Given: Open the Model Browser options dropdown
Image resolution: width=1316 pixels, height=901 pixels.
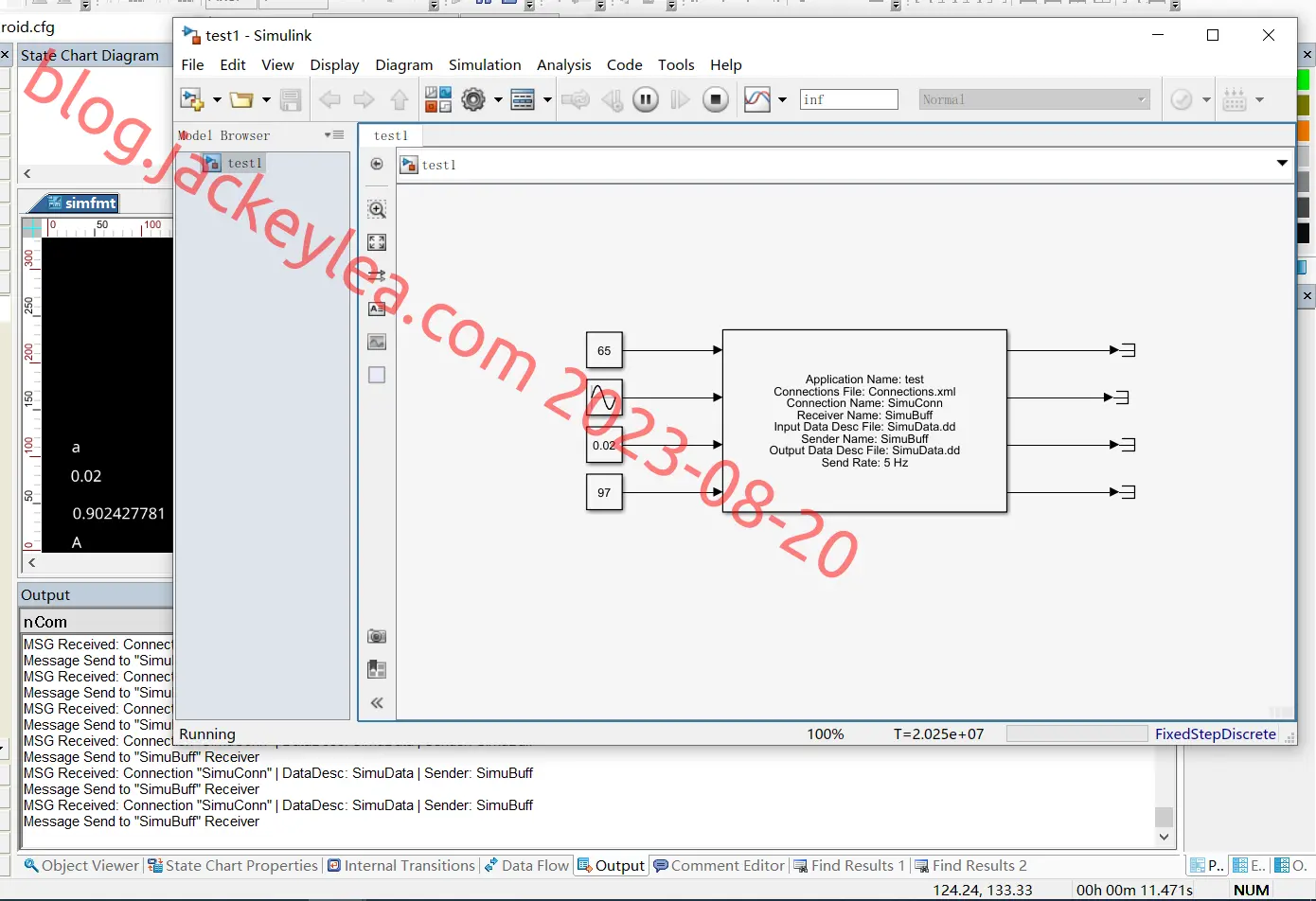Looking at the screenshot, I should click(x=334, y=135).
